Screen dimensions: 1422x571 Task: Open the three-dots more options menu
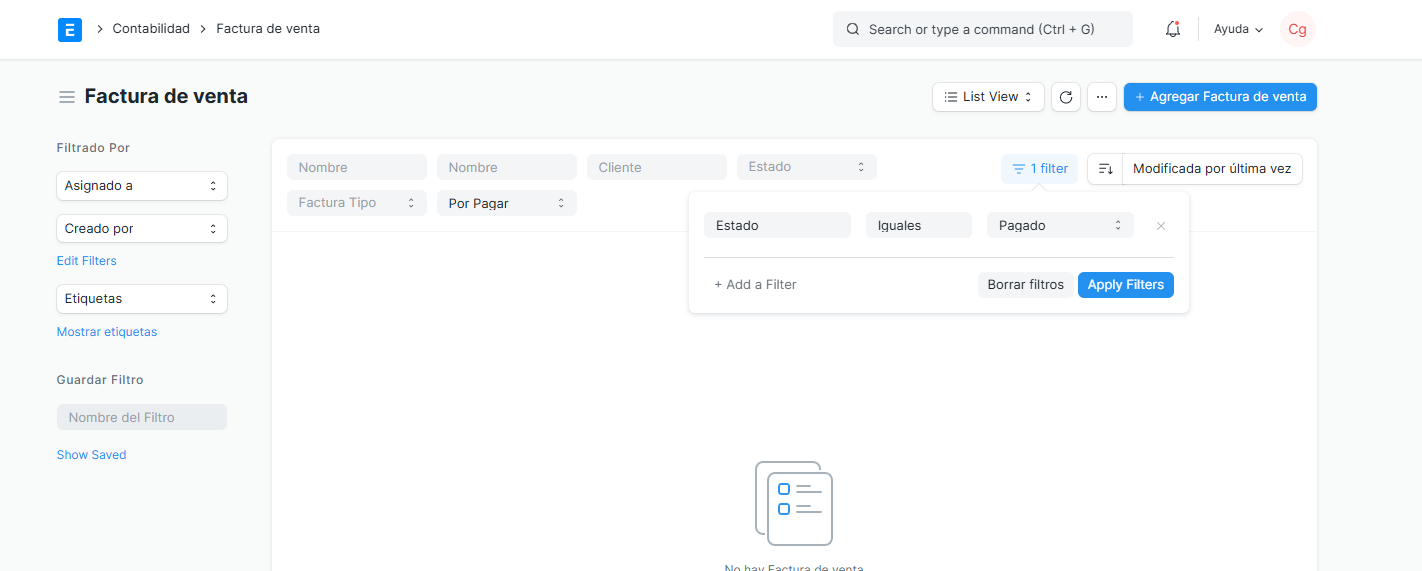pyautogui.click(x=1102, y=97)
